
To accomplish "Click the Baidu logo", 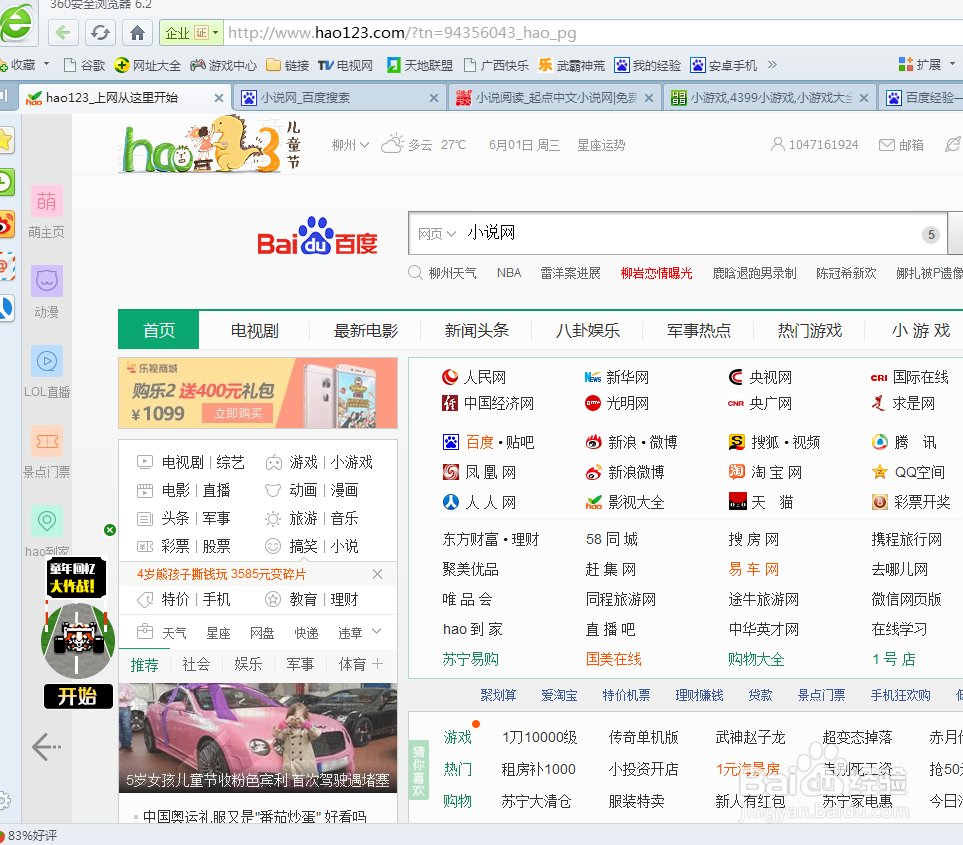I will (317, 236).
